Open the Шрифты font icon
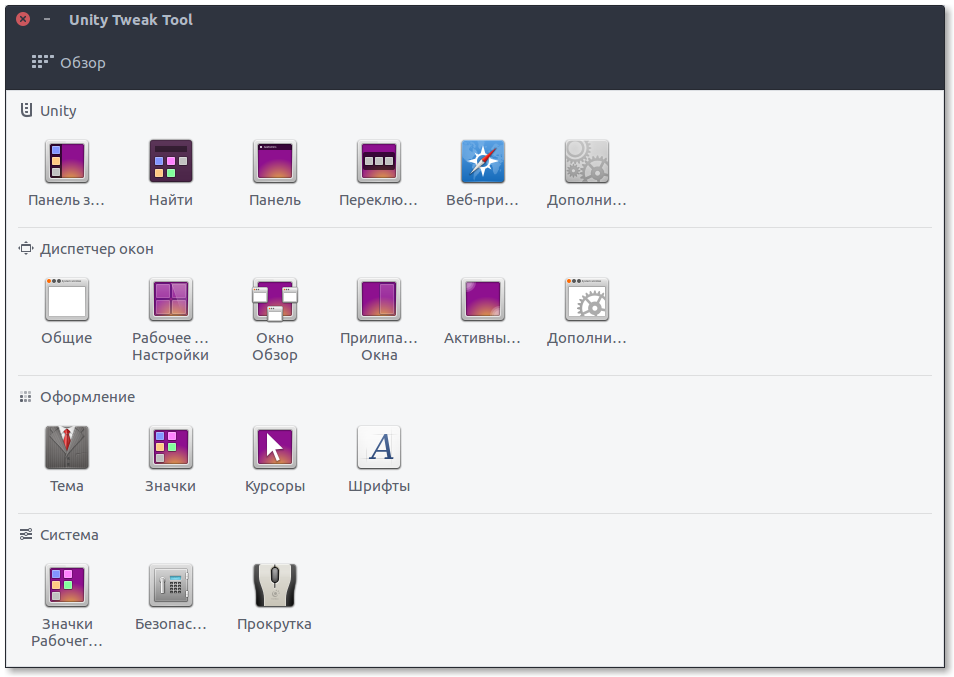Image resolution: width=954 pixels, height=677 pixels. [379, 447]
